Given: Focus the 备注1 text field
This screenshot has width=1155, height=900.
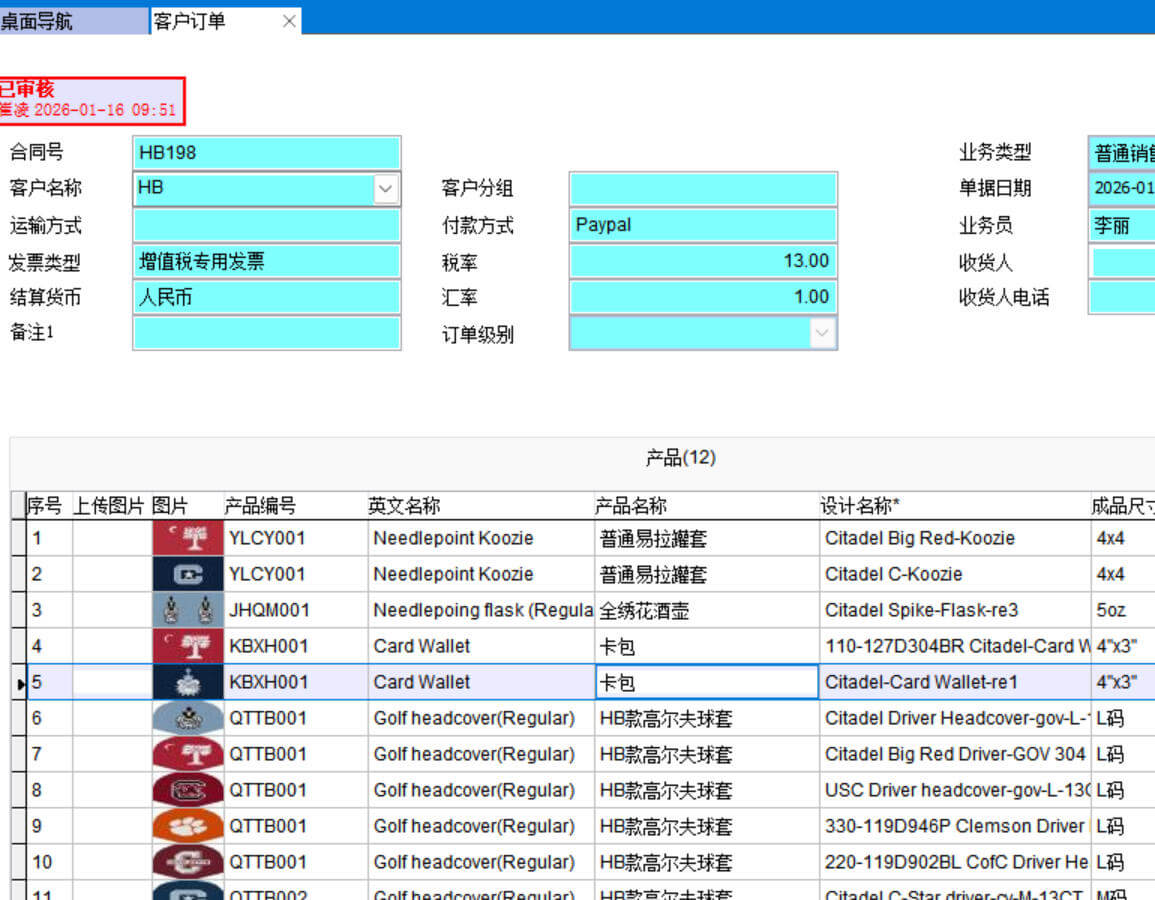Looking at the screenshot, I should coord(266,333).
